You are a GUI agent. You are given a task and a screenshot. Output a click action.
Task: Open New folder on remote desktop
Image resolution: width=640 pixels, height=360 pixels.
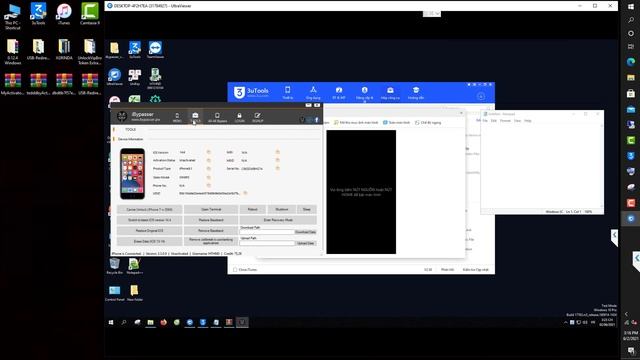click(x=134, y=293)
